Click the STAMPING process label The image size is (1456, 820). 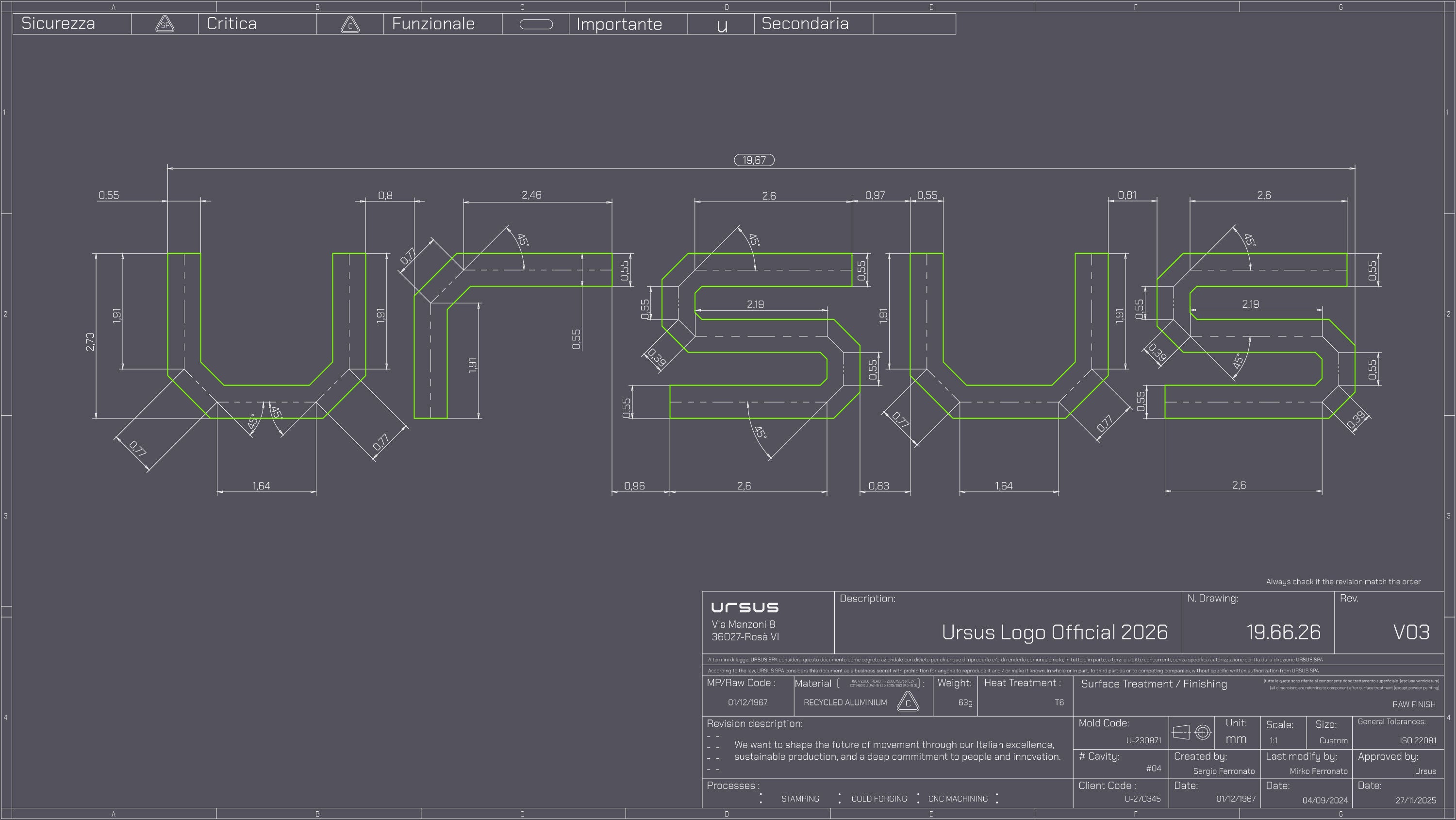click(x=800, y=799)
